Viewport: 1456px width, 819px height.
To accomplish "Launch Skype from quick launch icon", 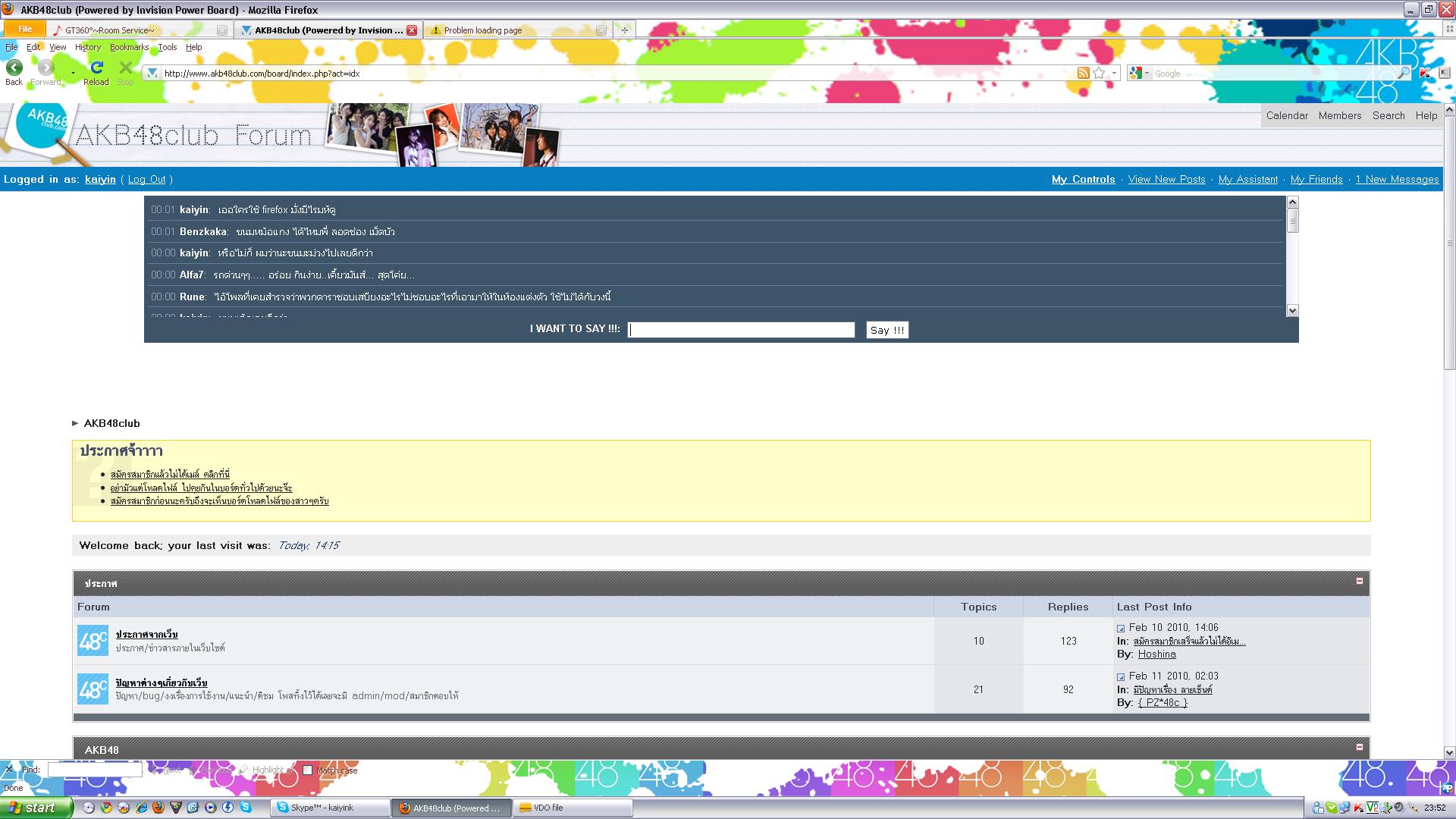I will click(x=246, y=808).
